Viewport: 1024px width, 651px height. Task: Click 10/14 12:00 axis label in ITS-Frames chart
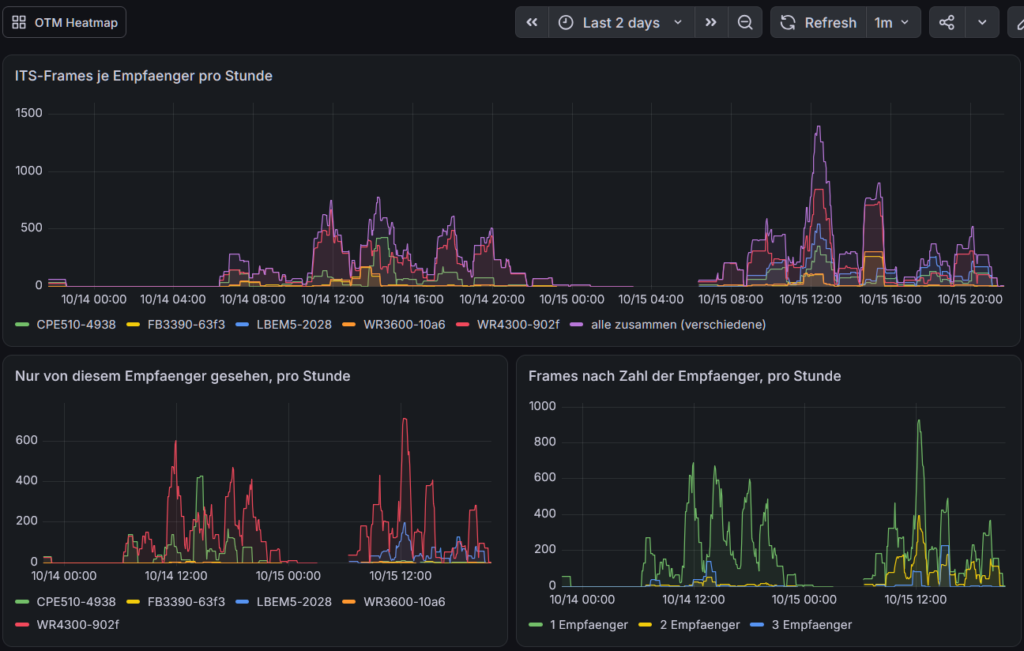point(332,299)
